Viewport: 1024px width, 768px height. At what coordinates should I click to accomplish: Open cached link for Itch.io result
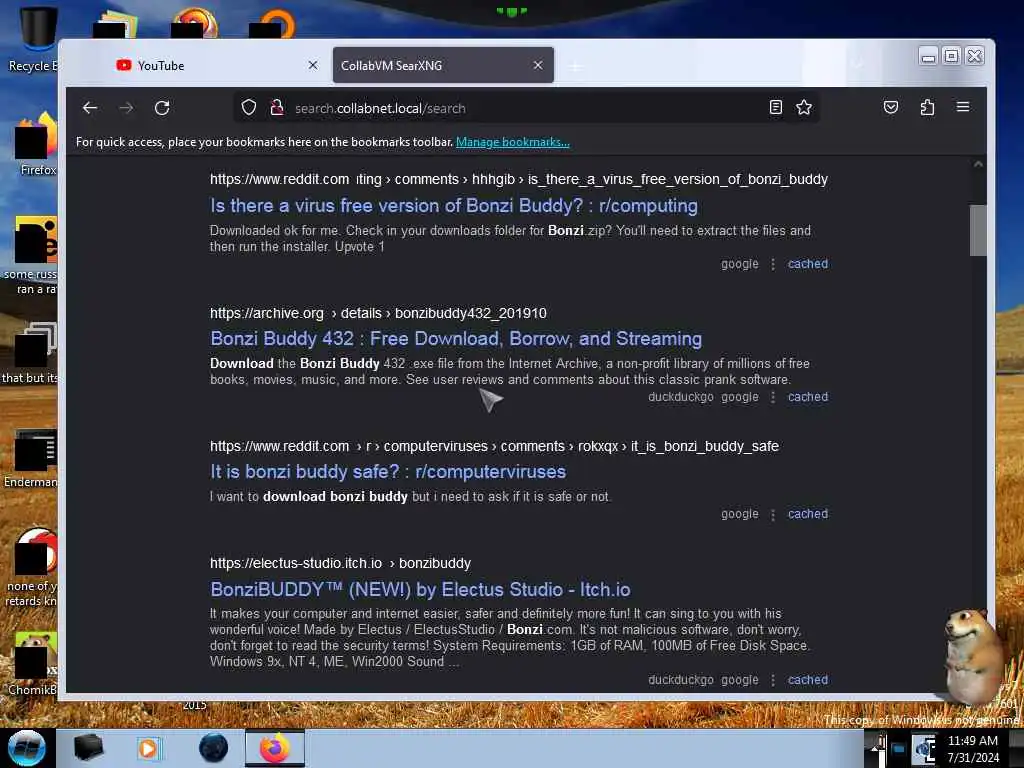click(x=808, y=680)
